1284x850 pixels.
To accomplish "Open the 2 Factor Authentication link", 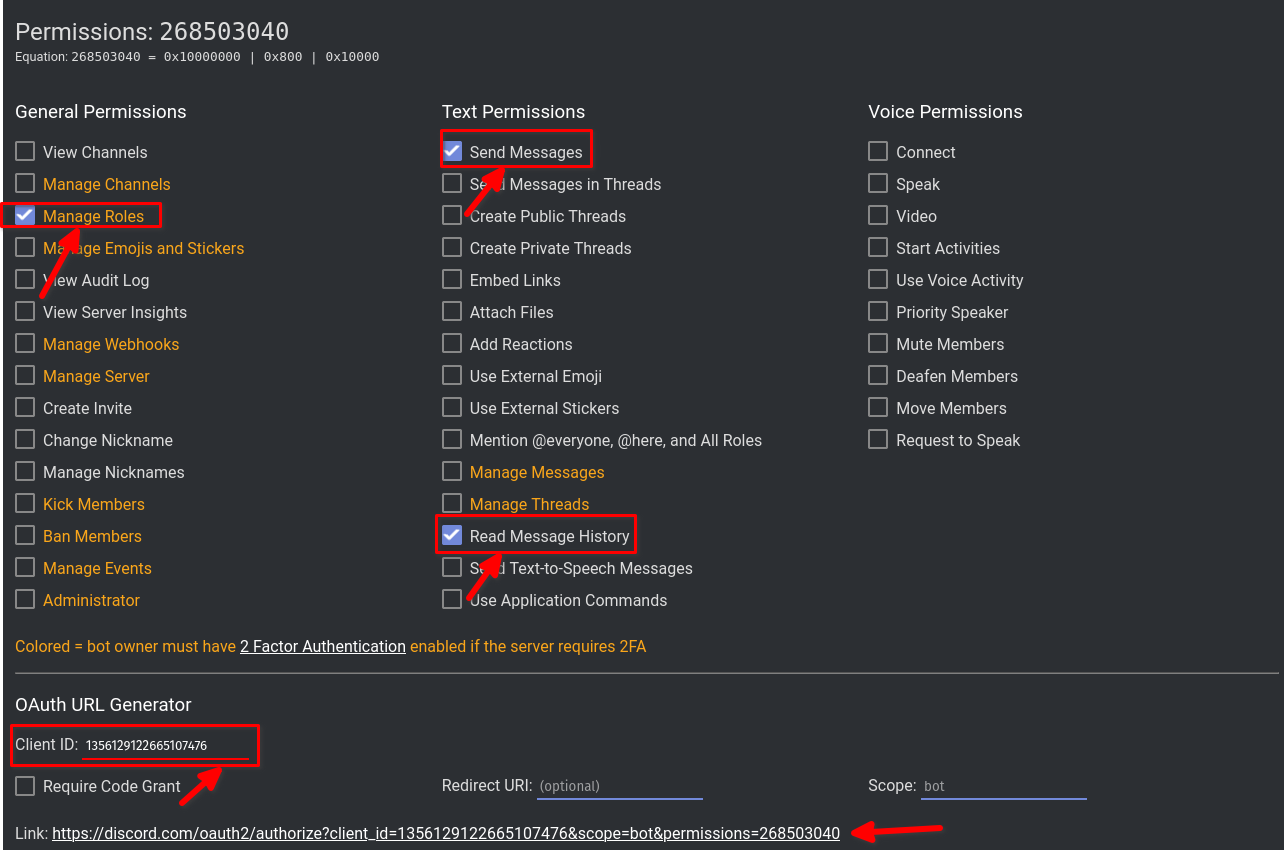I will pos(322,646).
